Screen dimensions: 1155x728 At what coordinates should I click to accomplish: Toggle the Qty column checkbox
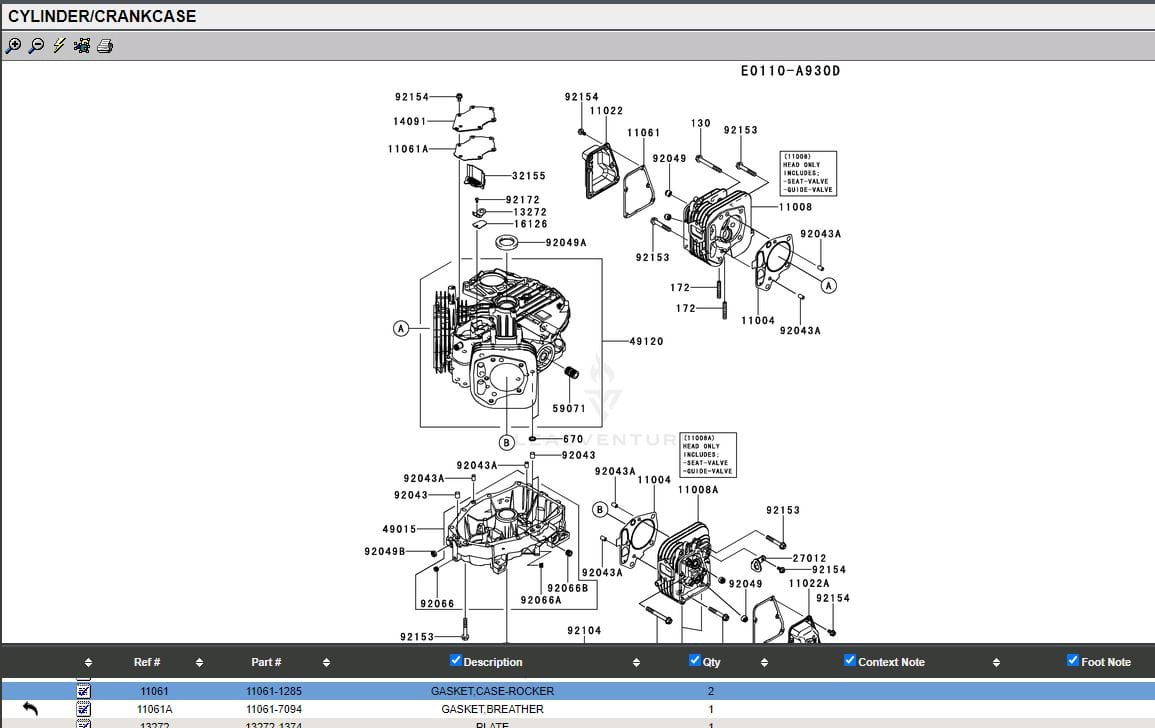click(695, 660)
